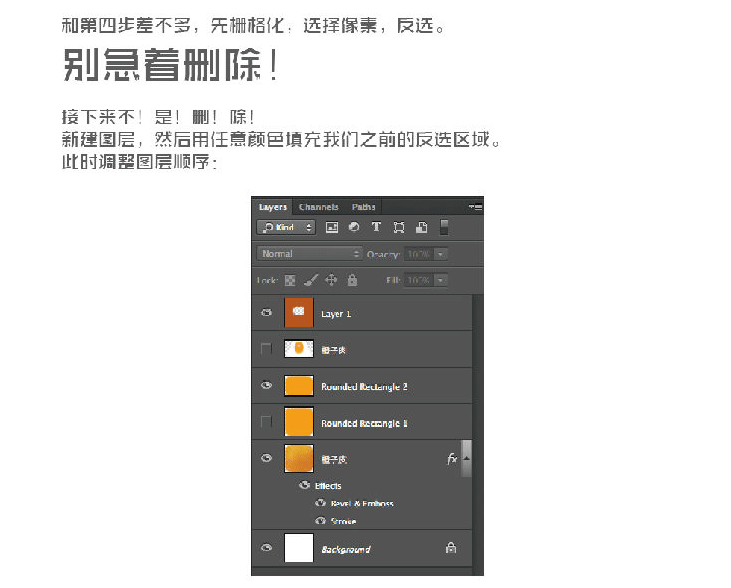This screenshot has height=588, width=731.
Task: Lock all padlock icon
Action: pyautogui.click(x=352, y=280)
